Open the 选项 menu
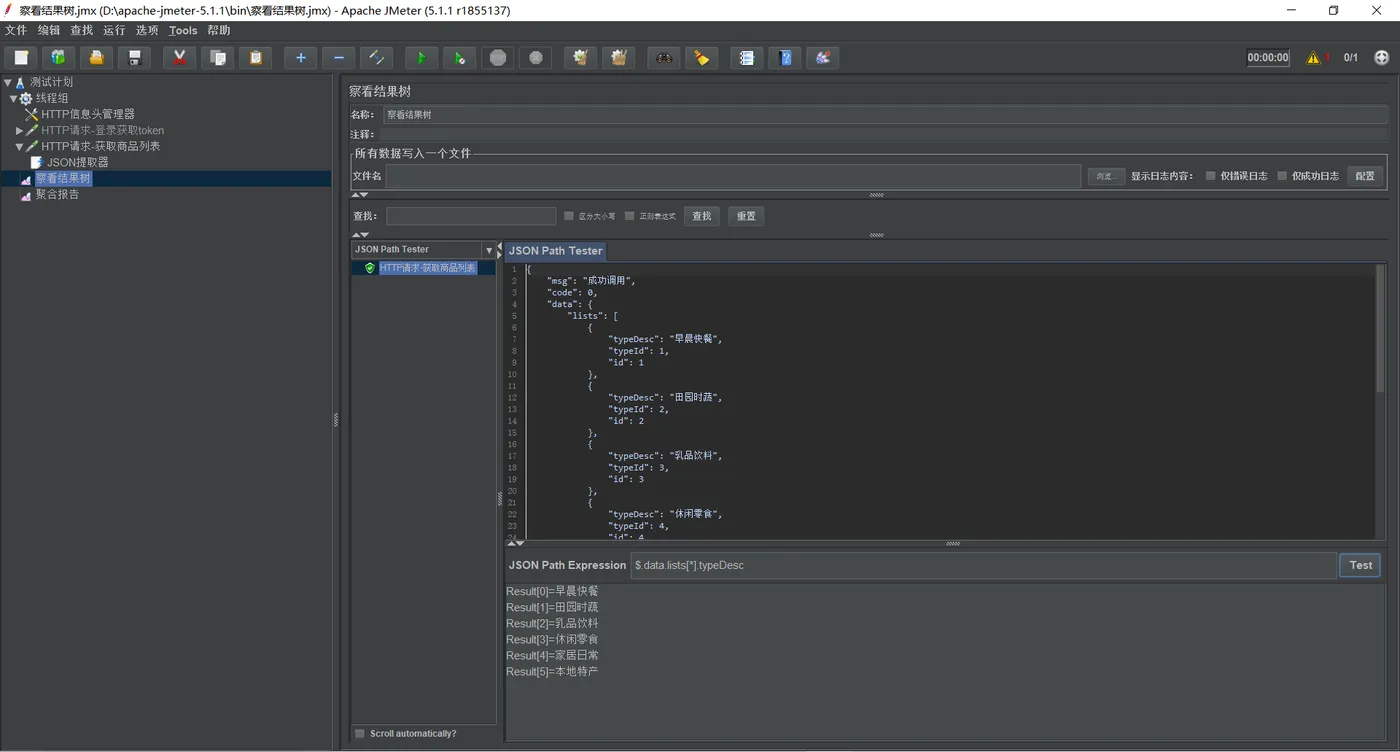Viewport: 1400px width, 752px height. pos(148,31)
